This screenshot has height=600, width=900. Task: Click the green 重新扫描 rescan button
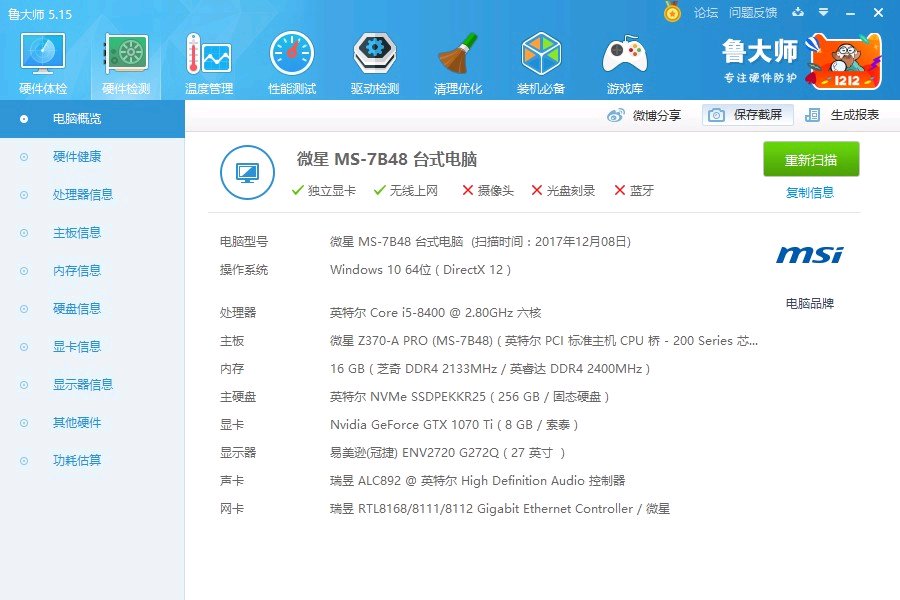(811, 159)
